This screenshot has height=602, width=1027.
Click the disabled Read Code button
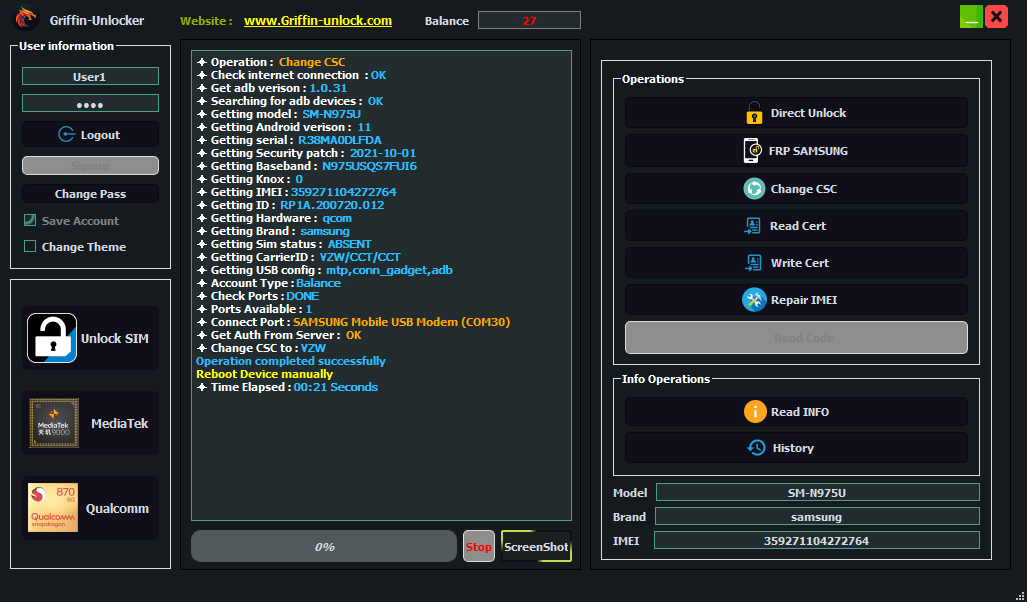(x=796, y=337)
